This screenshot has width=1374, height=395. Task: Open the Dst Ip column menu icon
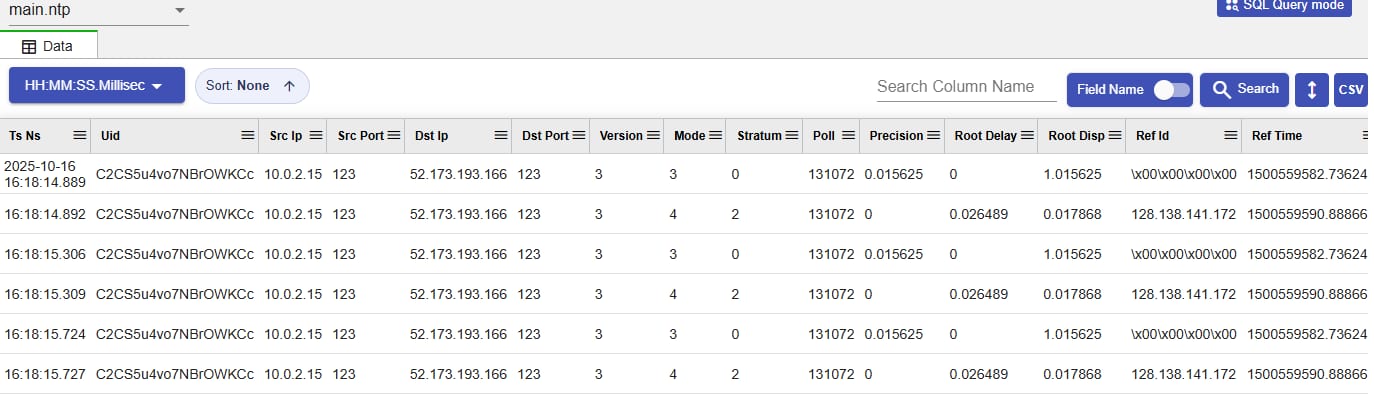coord(500,135)
